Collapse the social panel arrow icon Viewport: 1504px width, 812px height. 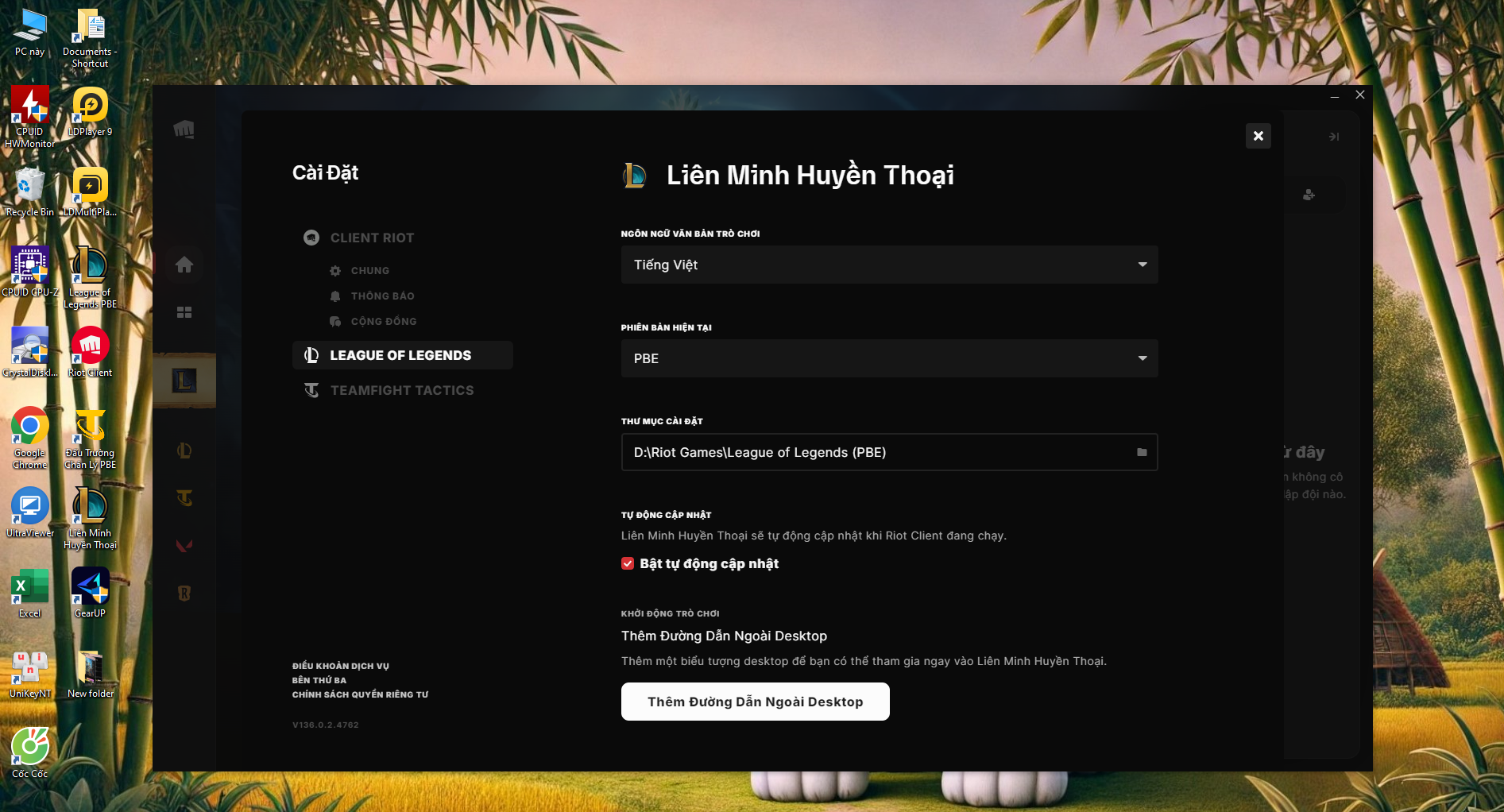(x=1334, y=137)
